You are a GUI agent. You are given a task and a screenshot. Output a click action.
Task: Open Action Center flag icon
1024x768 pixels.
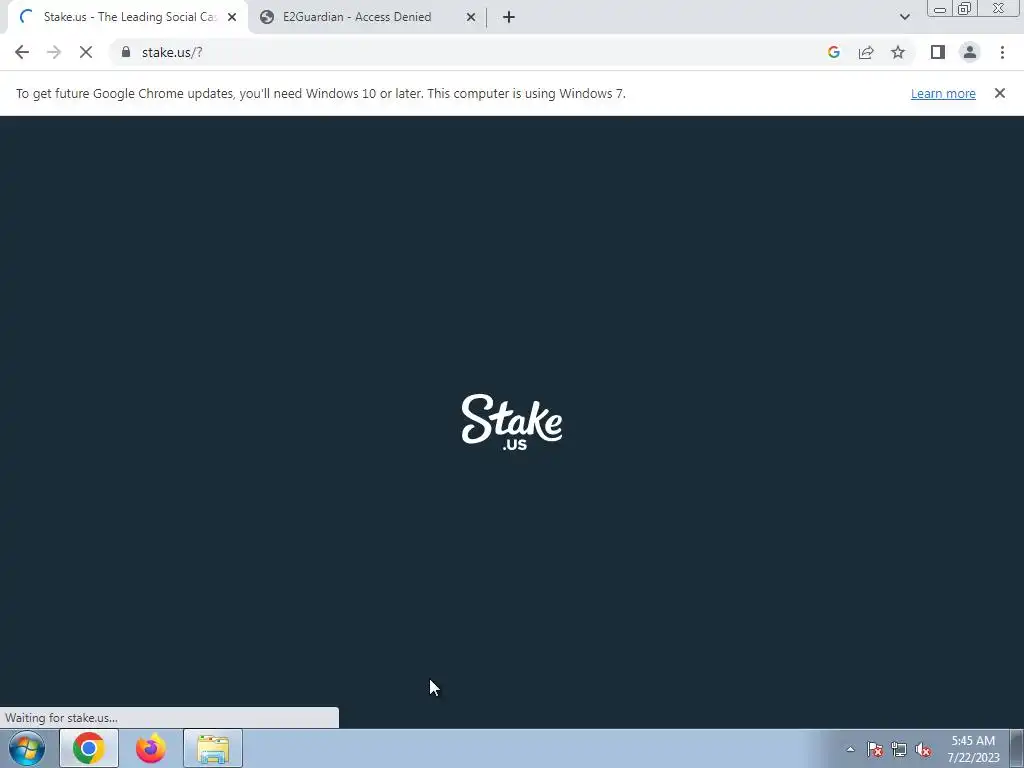[875, 750]
